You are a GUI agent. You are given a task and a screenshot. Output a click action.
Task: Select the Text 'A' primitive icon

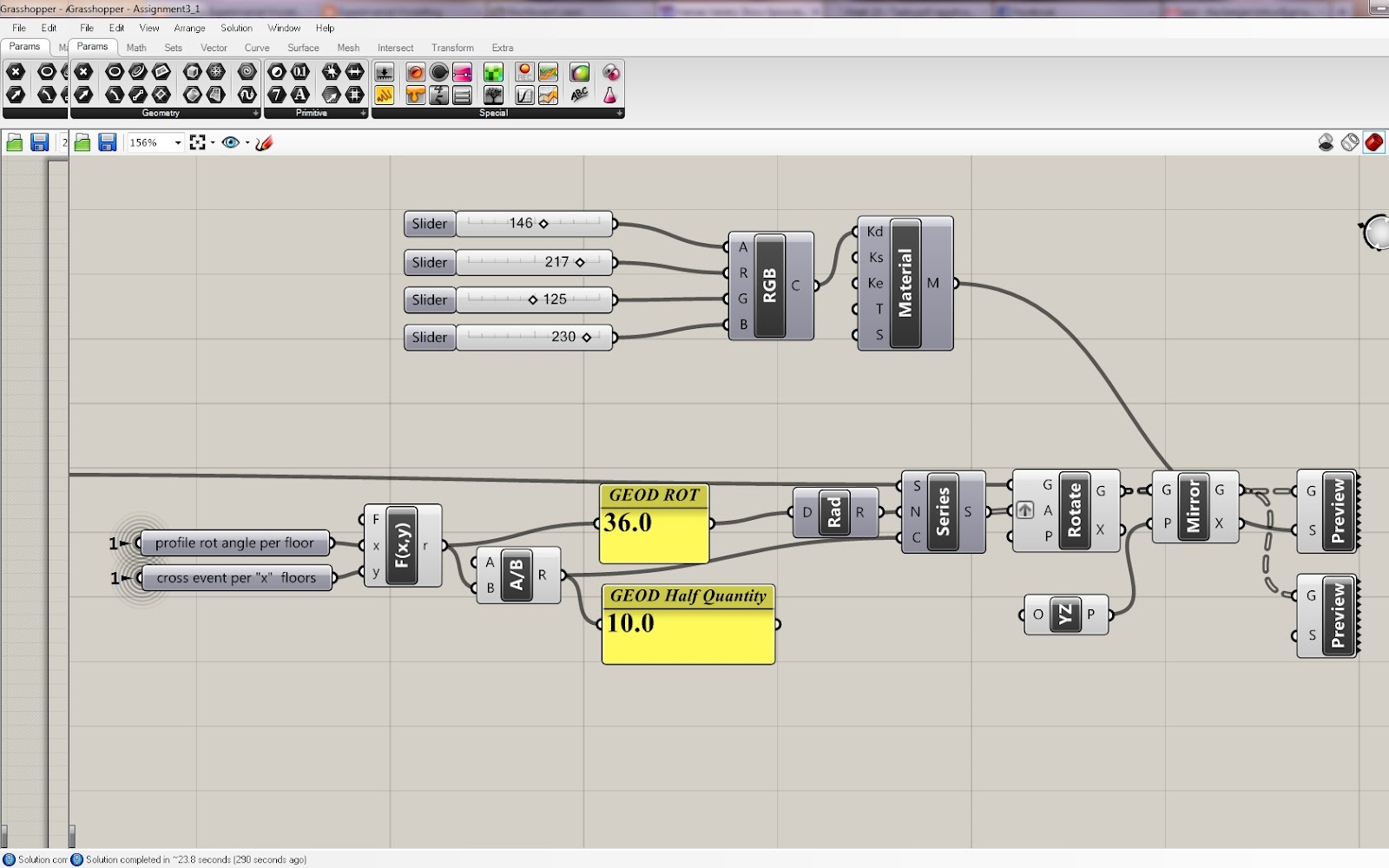[x=300, y=94]
